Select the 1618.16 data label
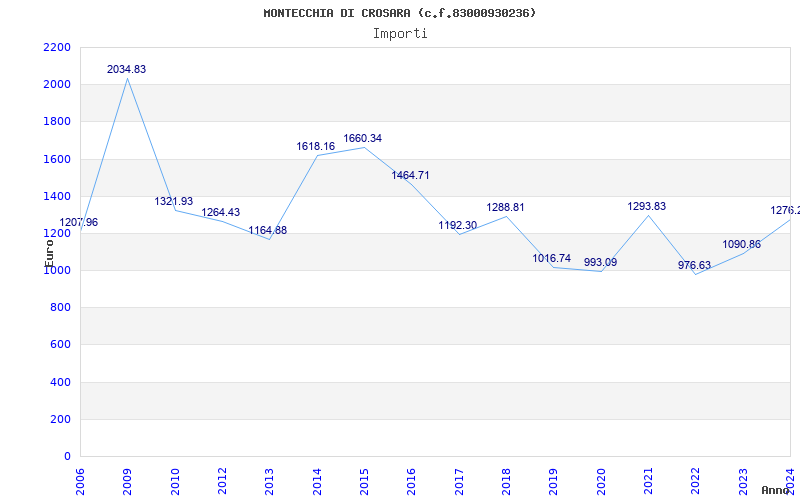 tap(316, 146)
